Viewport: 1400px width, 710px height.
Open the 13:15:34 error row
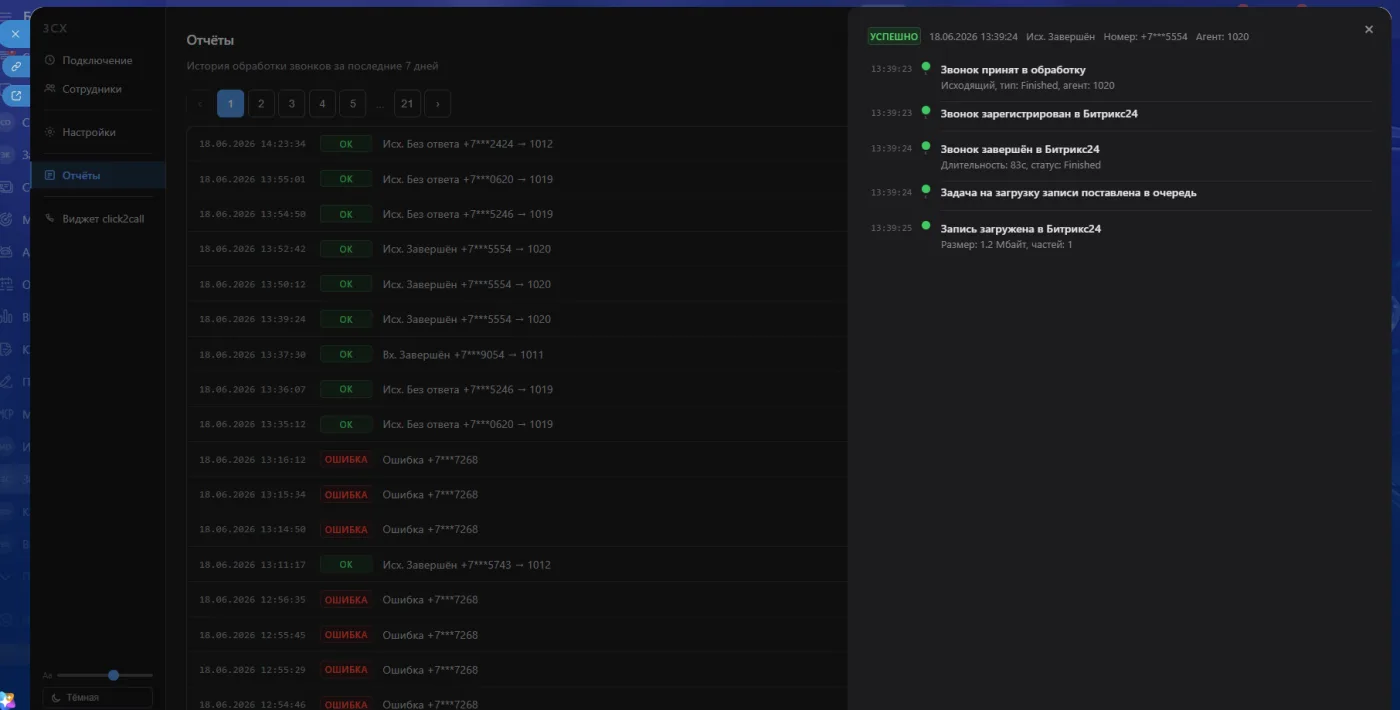tap(517, 495)
